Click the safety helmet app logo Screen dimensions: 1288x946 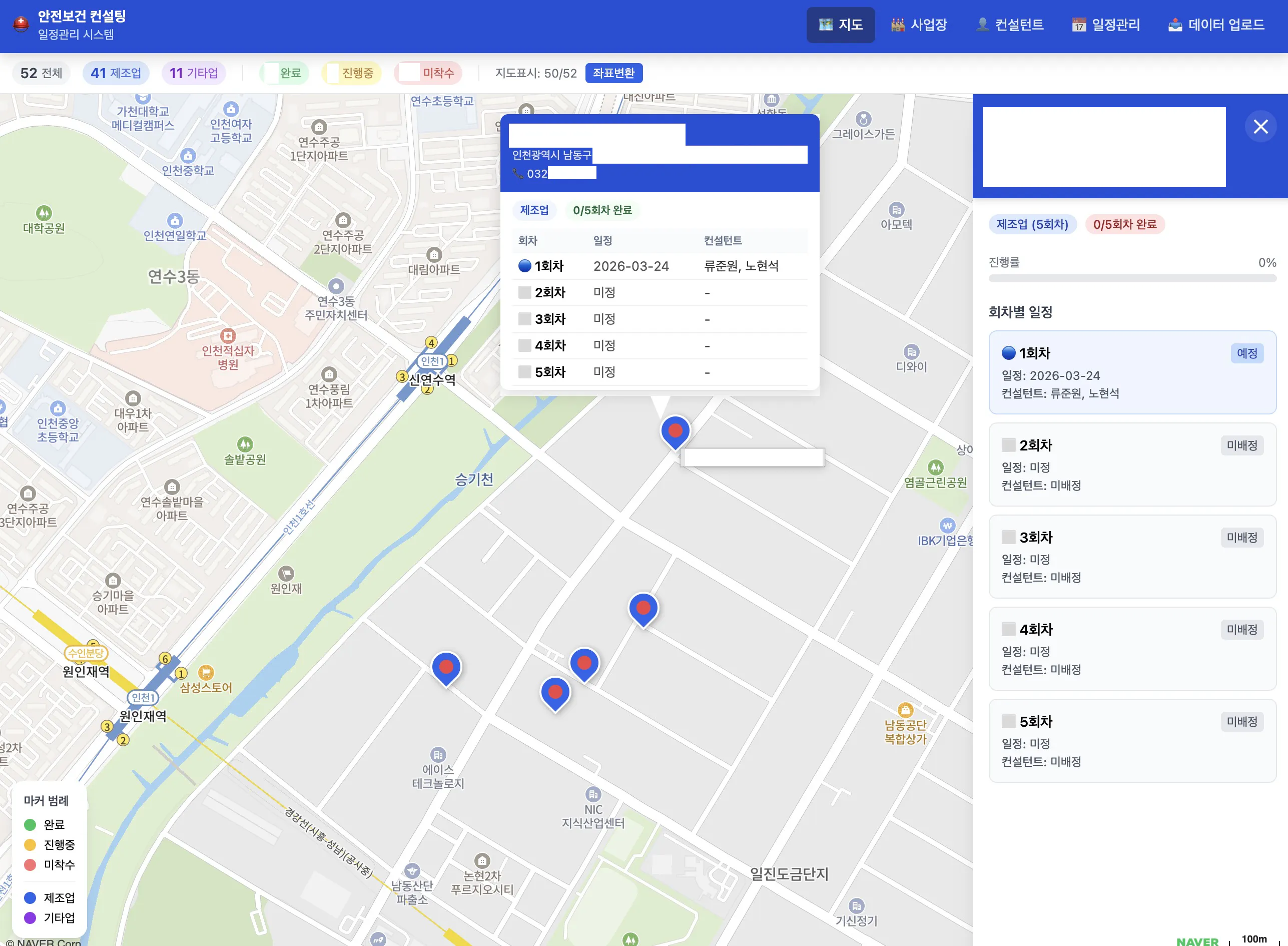(21, 25)
